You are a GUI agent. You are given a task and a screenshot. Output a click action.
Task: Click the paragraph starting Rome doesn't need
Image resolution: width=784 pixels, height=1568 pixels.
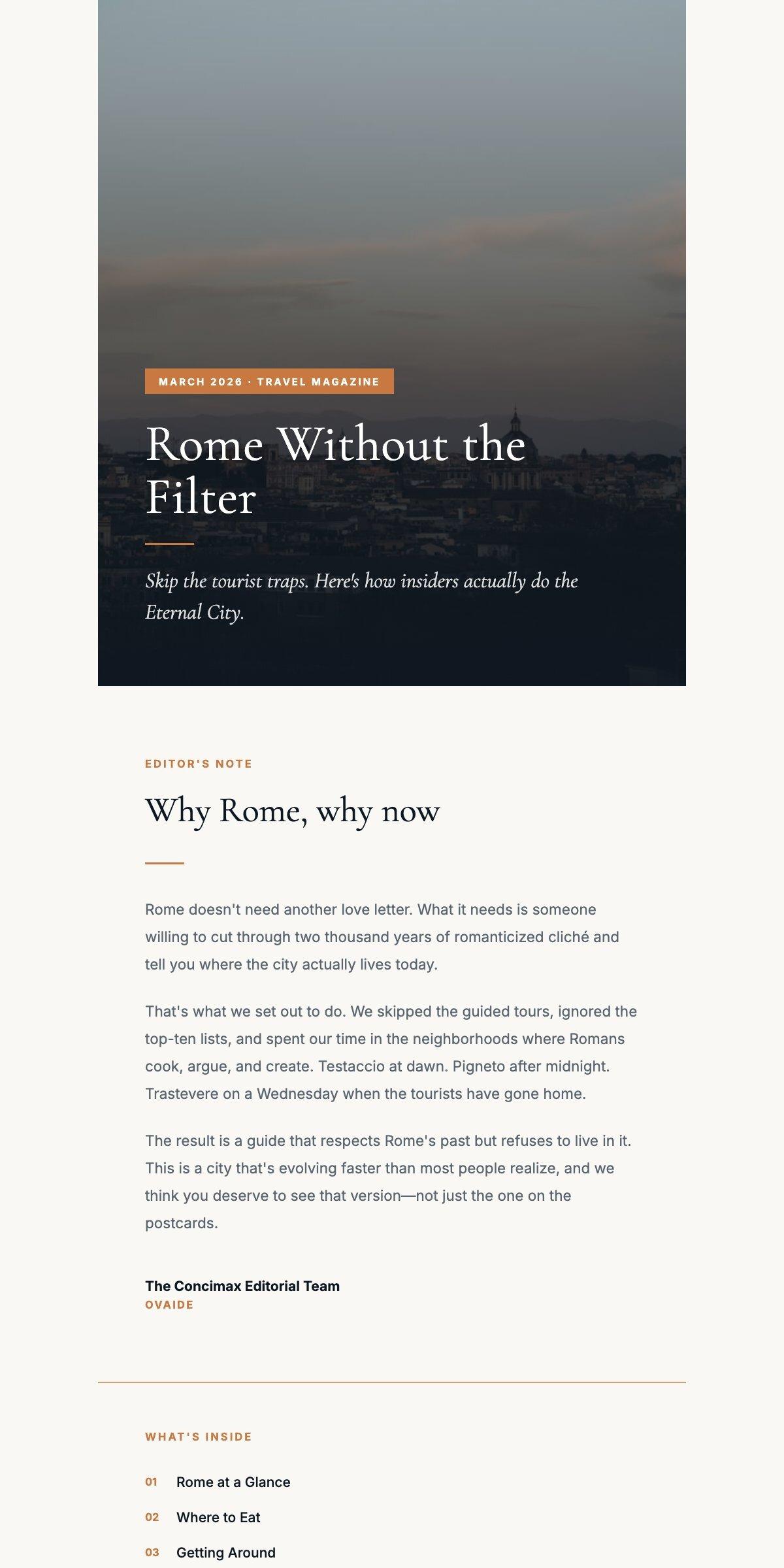point(382,937)
